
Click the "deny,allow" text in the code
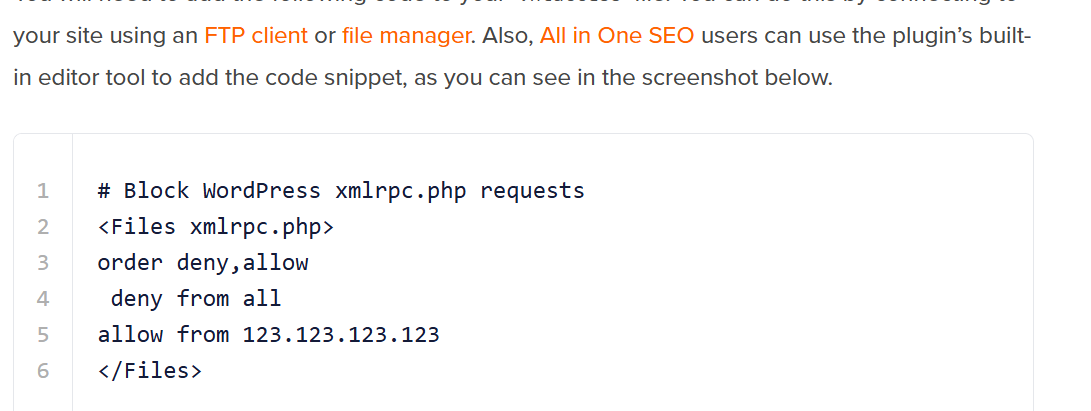click(x=243, y=263)
